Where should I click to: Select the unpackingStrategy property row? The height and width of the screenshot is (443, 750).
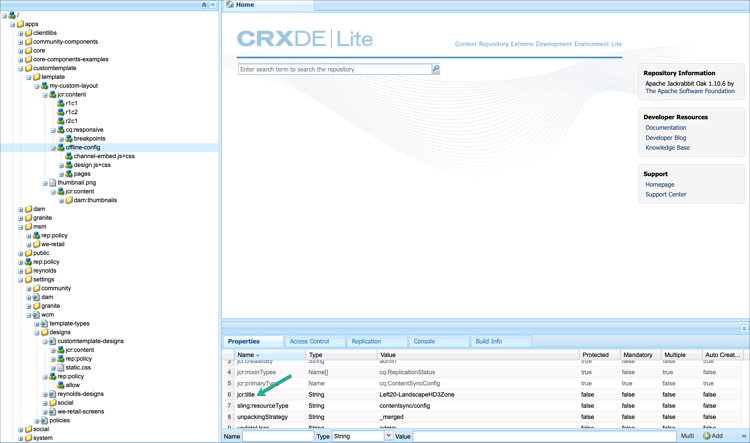click(x=482, y=417)
